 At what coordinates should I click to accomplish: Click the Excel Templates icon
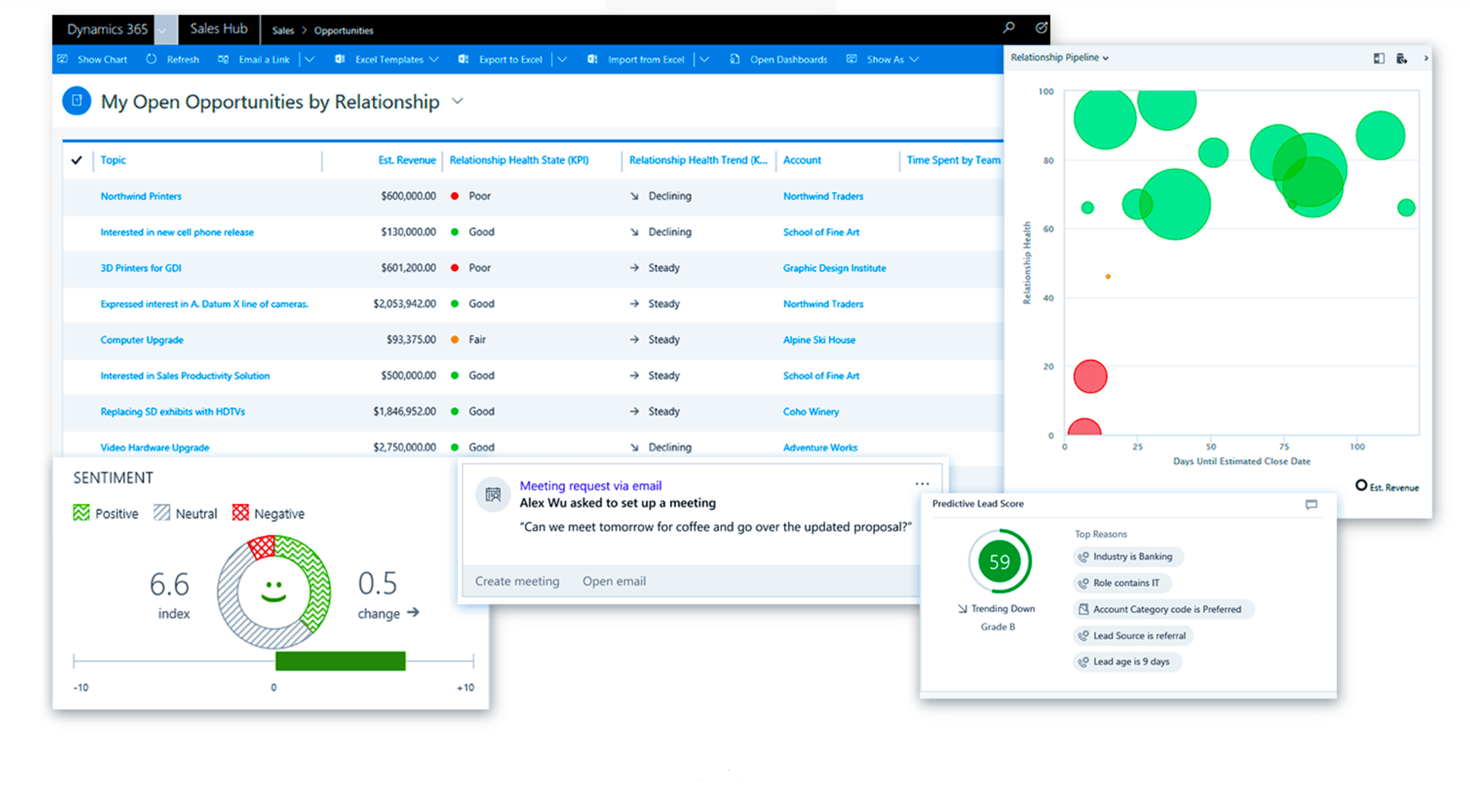(340, 59)
